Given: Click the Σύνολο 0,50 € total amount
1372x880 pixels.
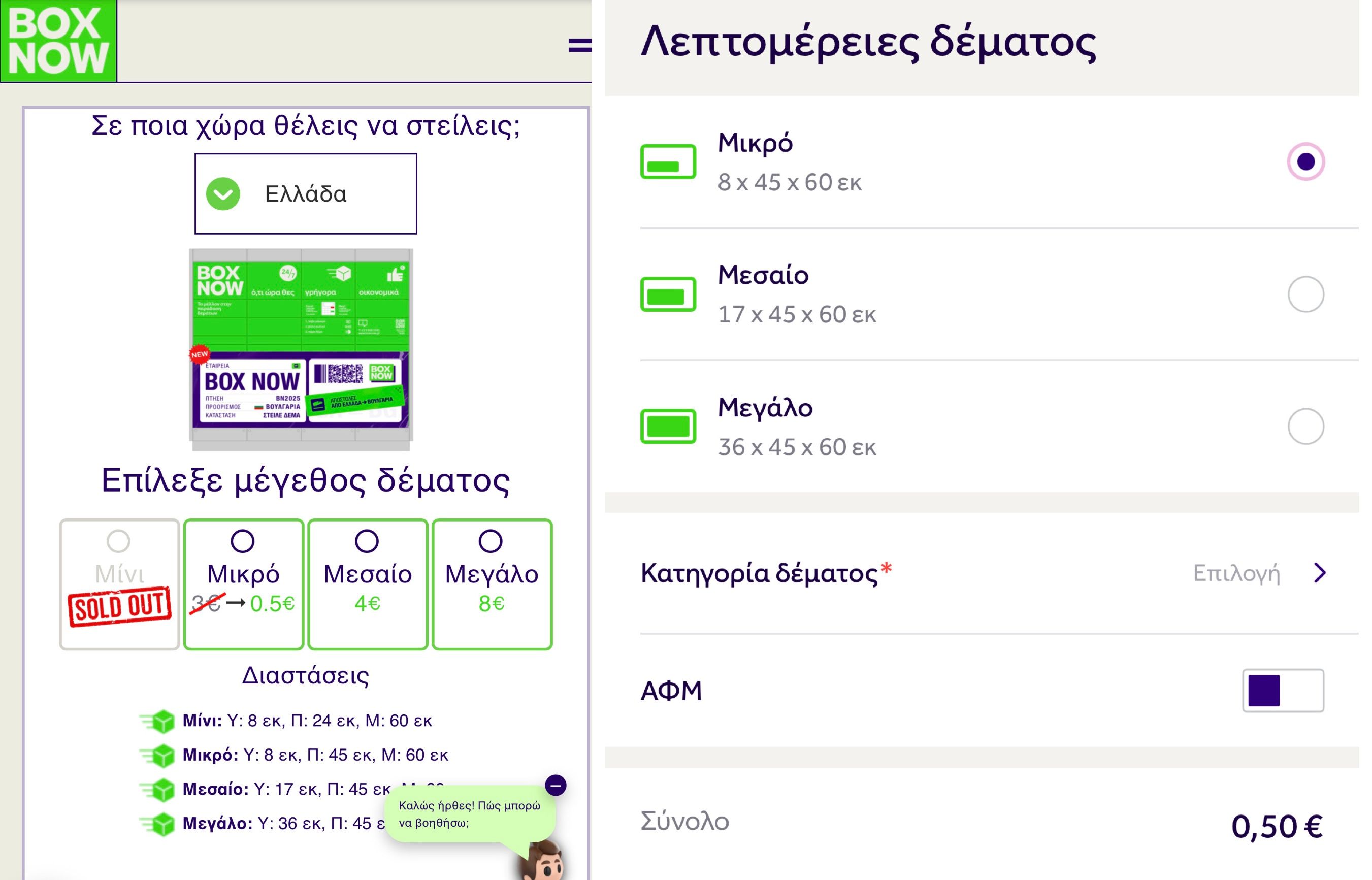Looking at the screenshot, I should coord(1277,826).
